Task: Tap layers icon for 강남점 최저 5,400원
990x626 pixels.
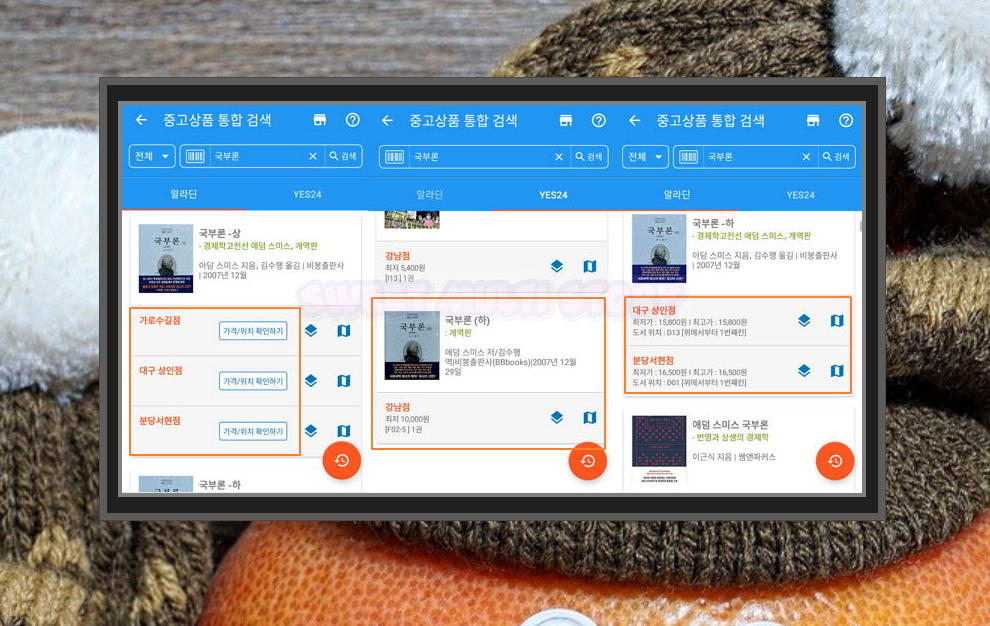Action: [x=557, y=266]
